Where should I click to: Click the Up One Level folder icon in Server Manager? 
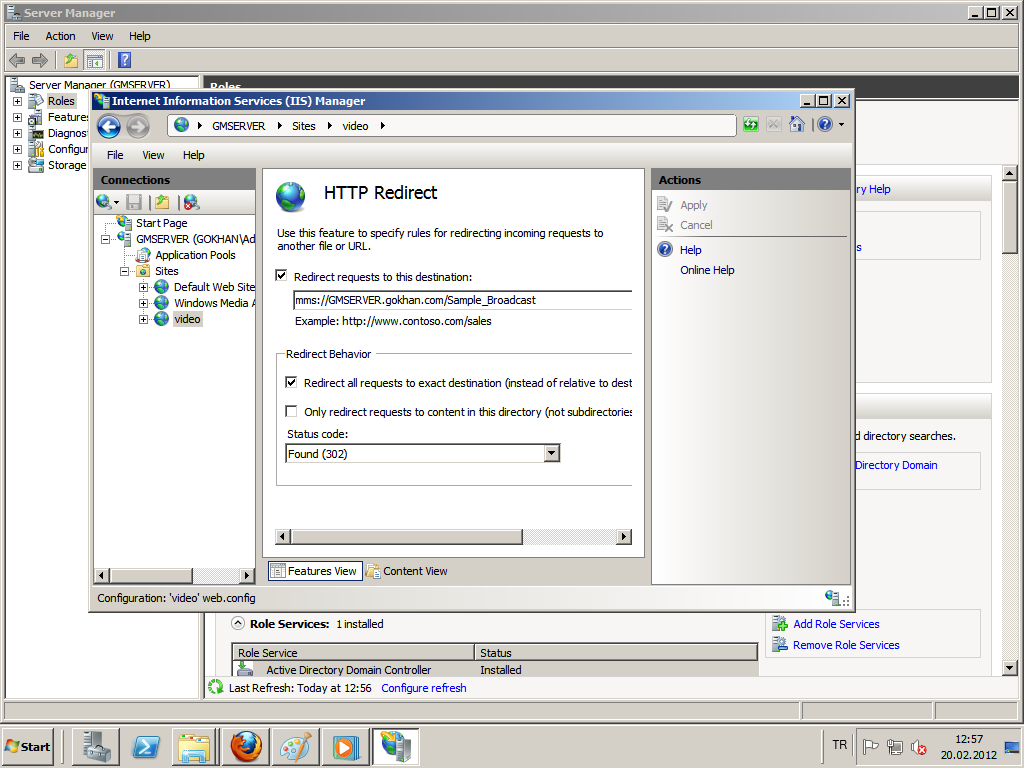[71, 61]
